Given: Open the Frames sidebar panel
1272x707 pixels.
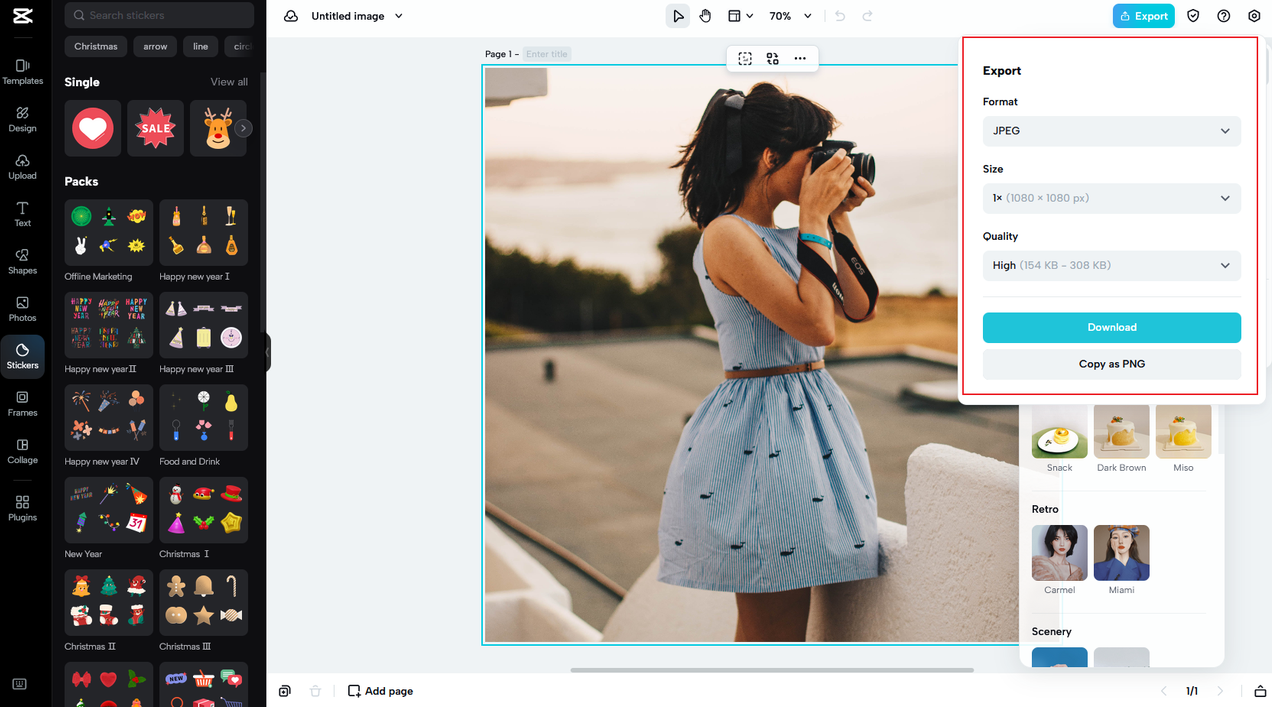Looking at the screenshot, I should 22,404.
